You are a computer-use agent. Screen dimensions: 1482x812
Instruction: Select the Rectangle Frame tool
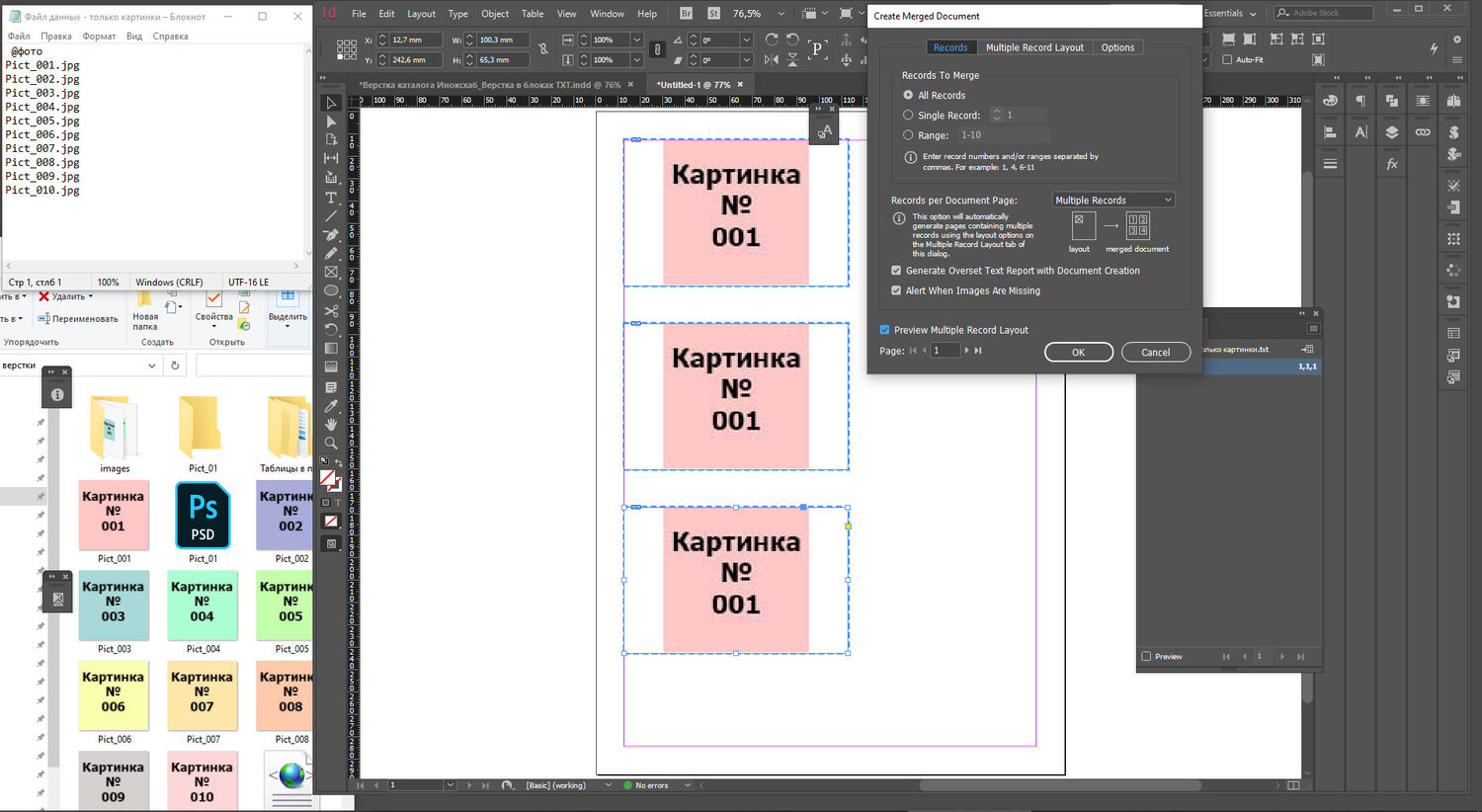(331, 273)
